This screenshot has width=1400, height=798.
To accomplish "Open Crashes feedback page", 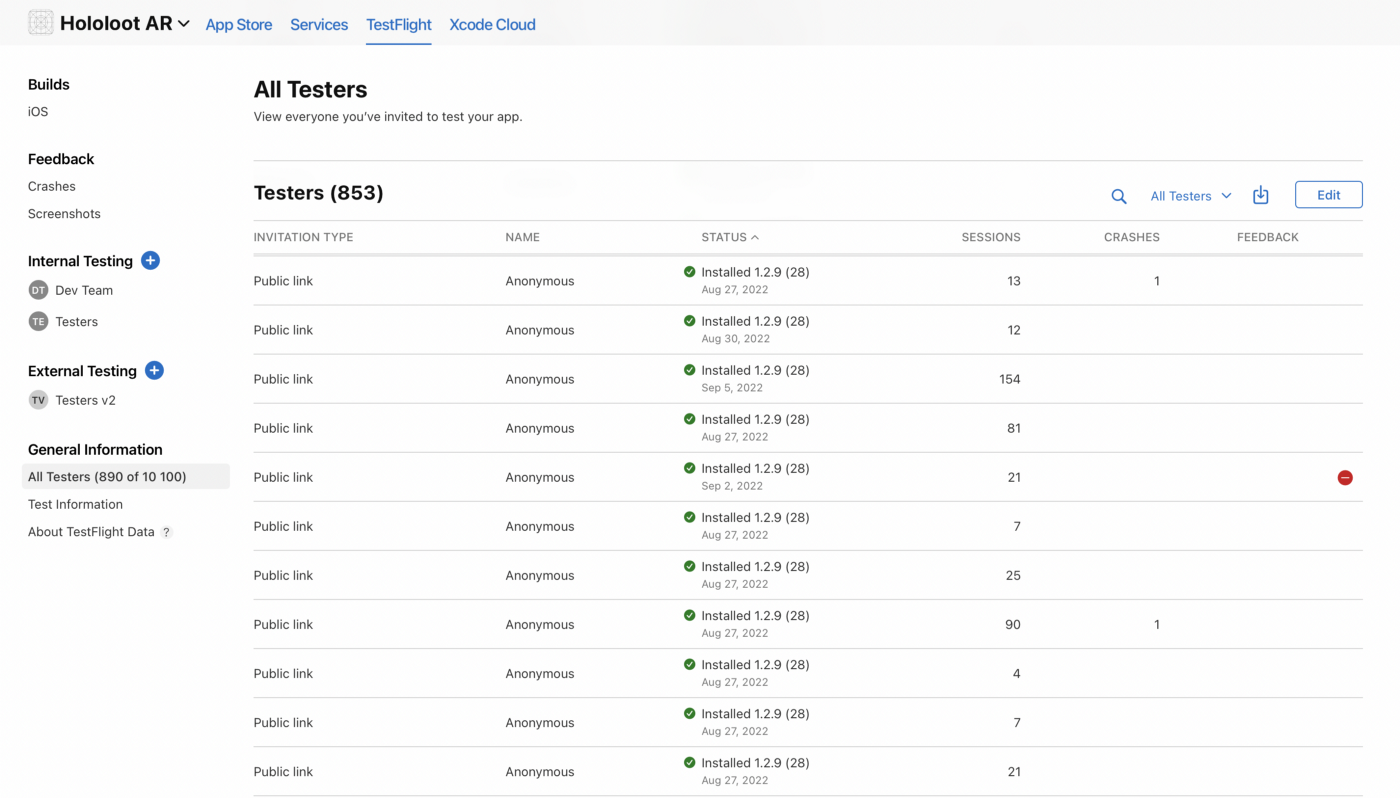I will click(52, 187).
